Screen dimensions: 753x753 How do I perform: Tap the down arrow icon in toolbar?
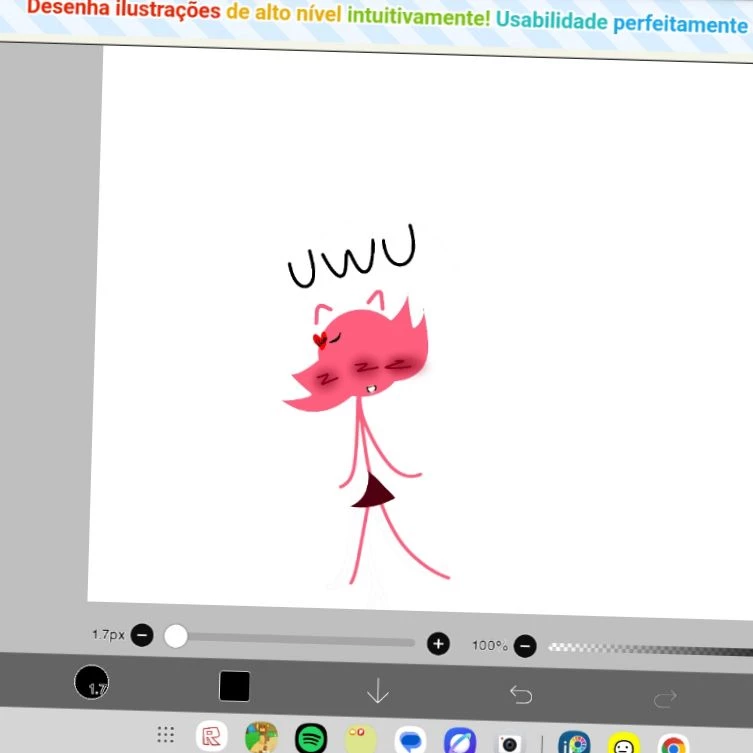[378, 691]
